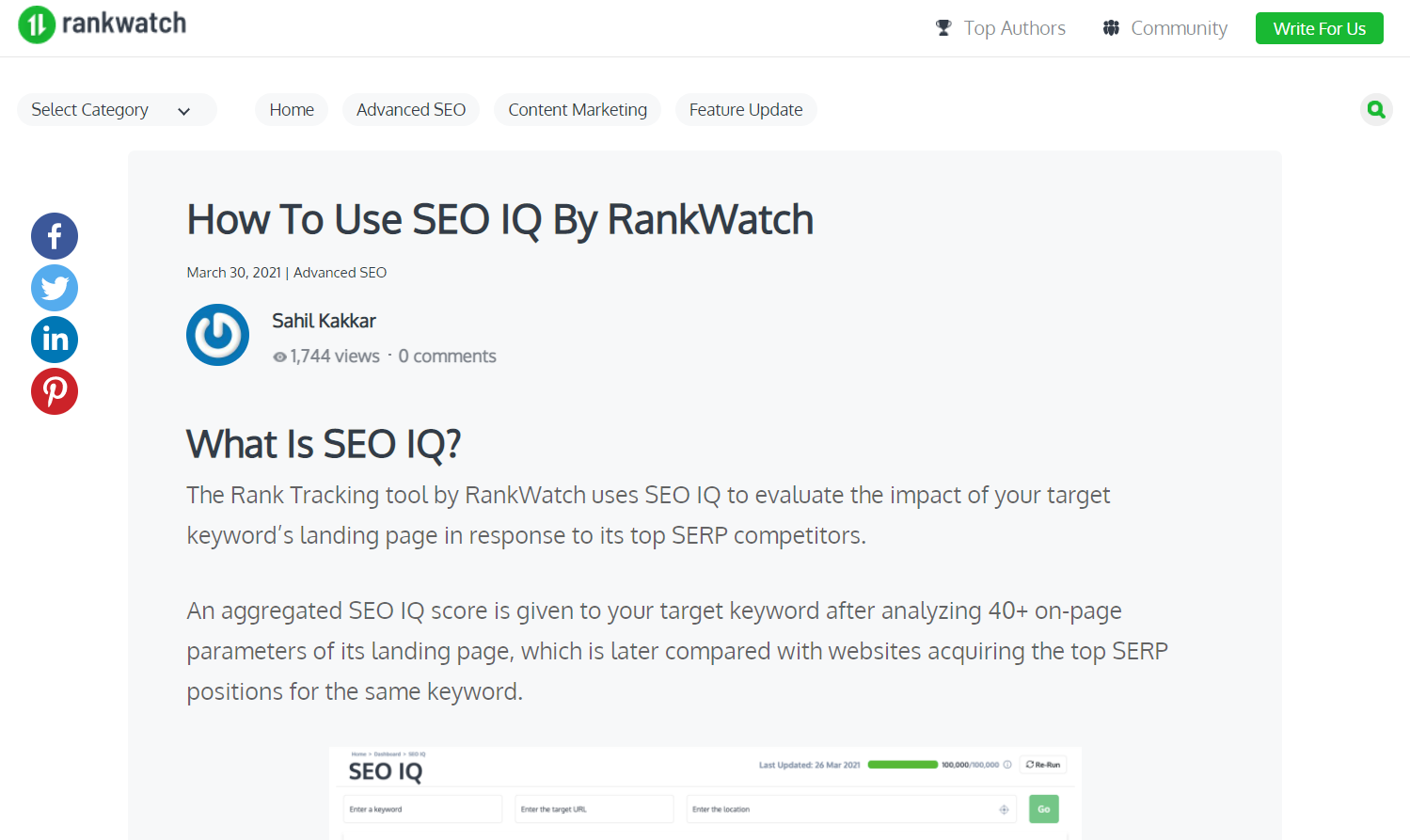The image size is (1410, 840).
Task: Share the article on Twitter
Action: (x=55, y=288)
